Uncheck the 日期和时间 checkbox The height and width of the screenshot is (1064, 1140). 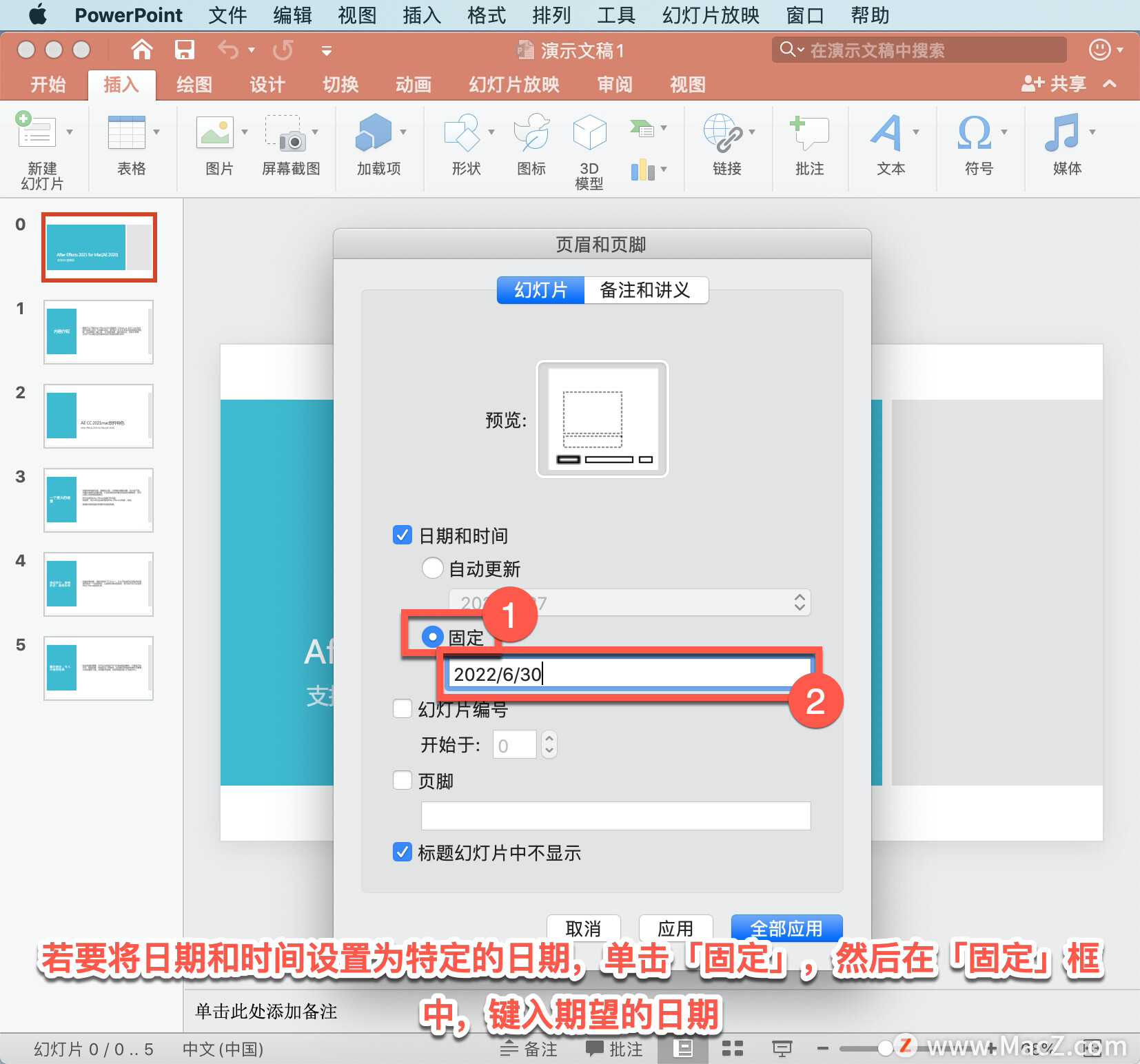(x=402, y=535)
